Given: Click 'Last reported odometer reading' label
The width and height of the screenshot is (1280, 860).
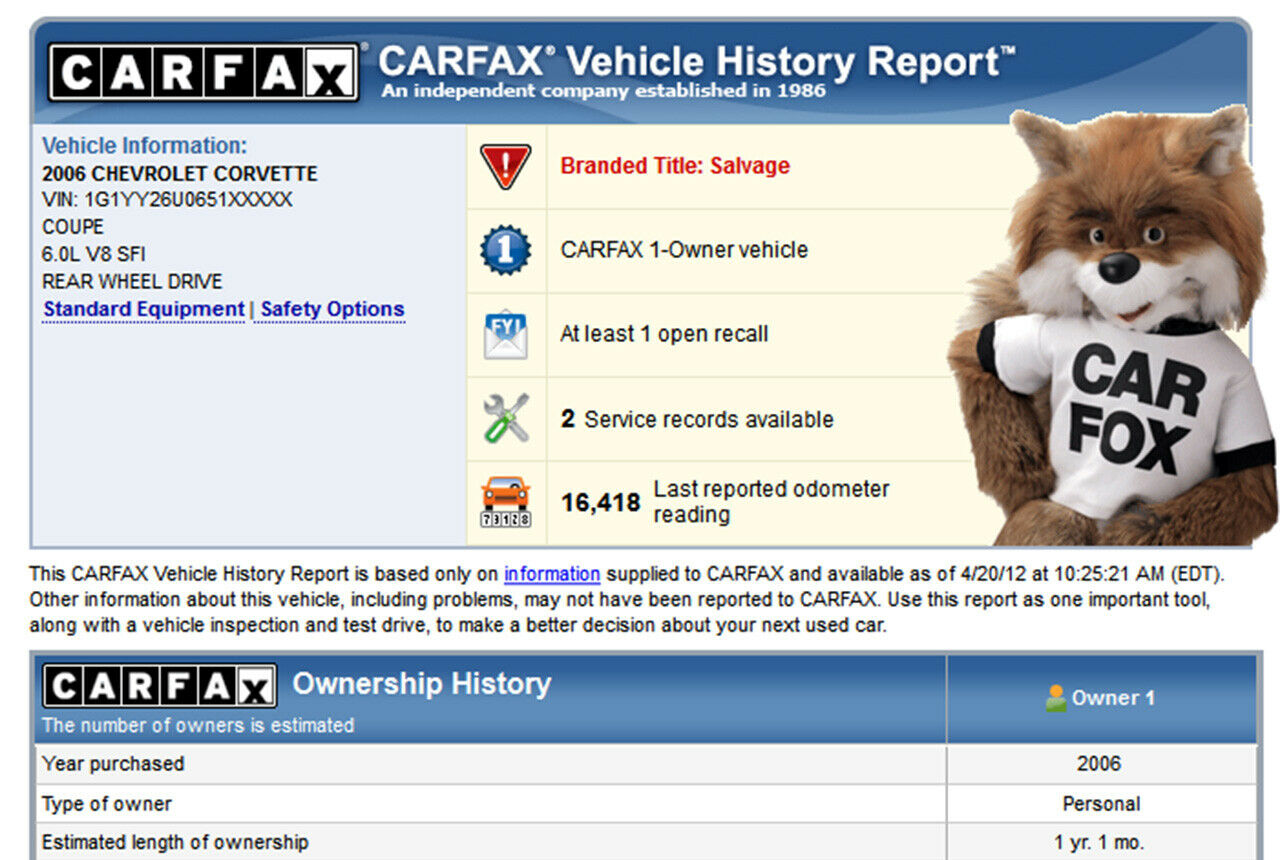Looking at the screenshot, I should [x=771, y=502].
